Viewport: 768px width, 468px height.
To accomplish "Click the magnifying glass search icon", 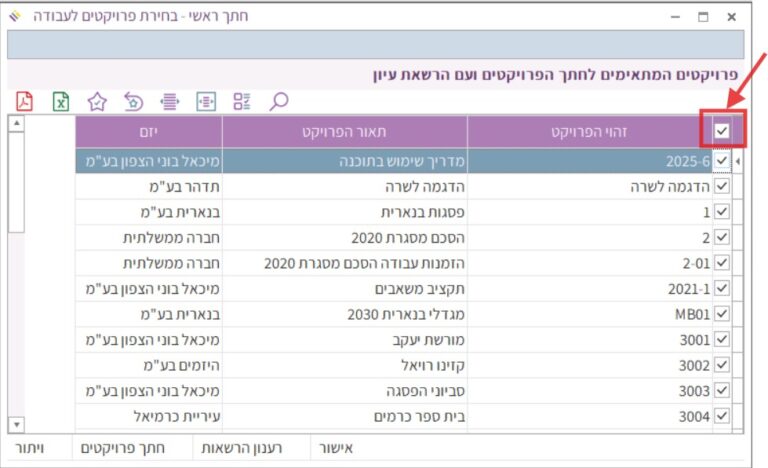I will click(x=279, y=101).
